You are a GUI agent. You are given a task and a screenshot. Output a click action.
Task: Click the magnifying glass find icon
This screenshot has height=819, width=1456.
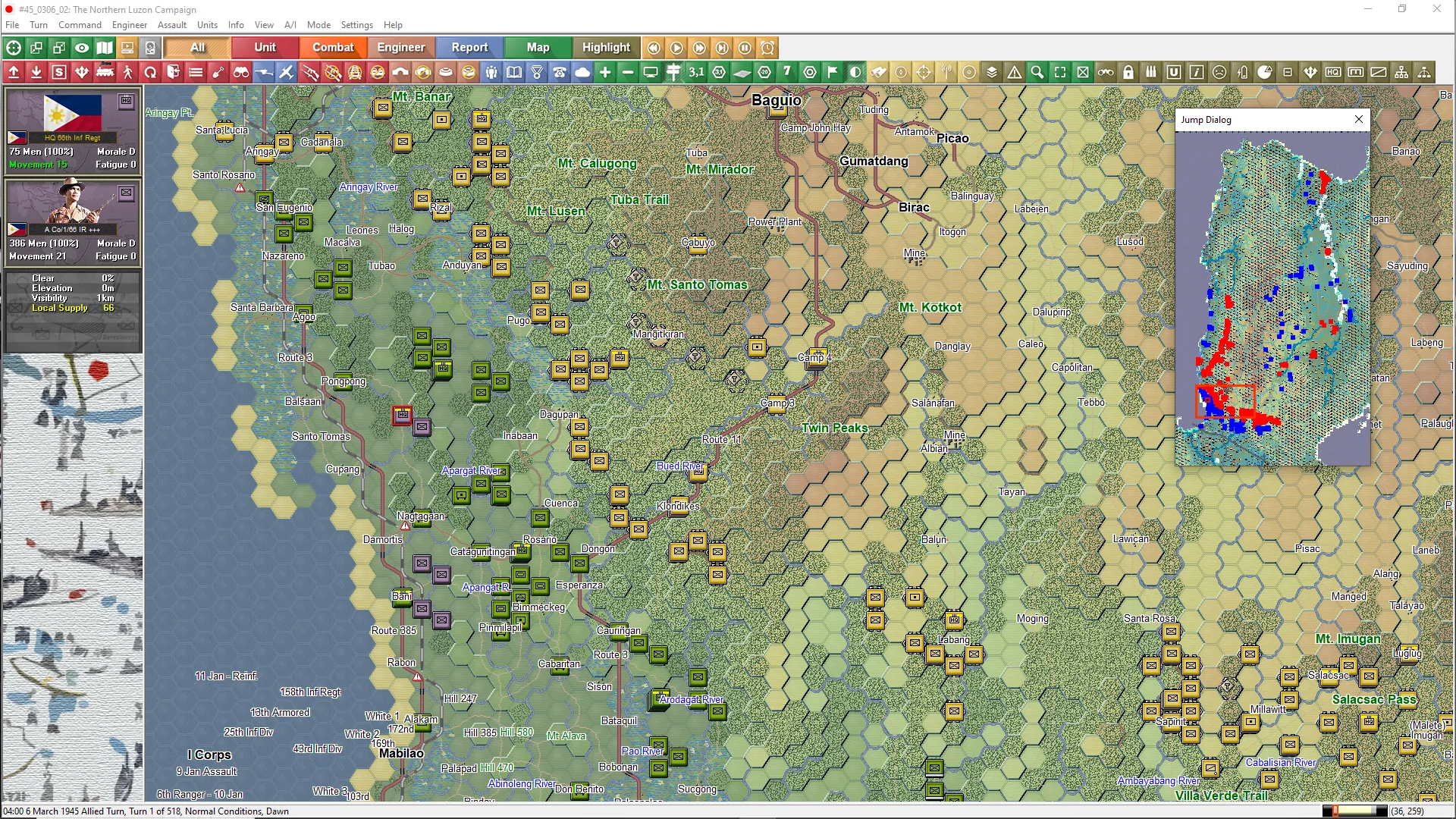click(1037, 73)
